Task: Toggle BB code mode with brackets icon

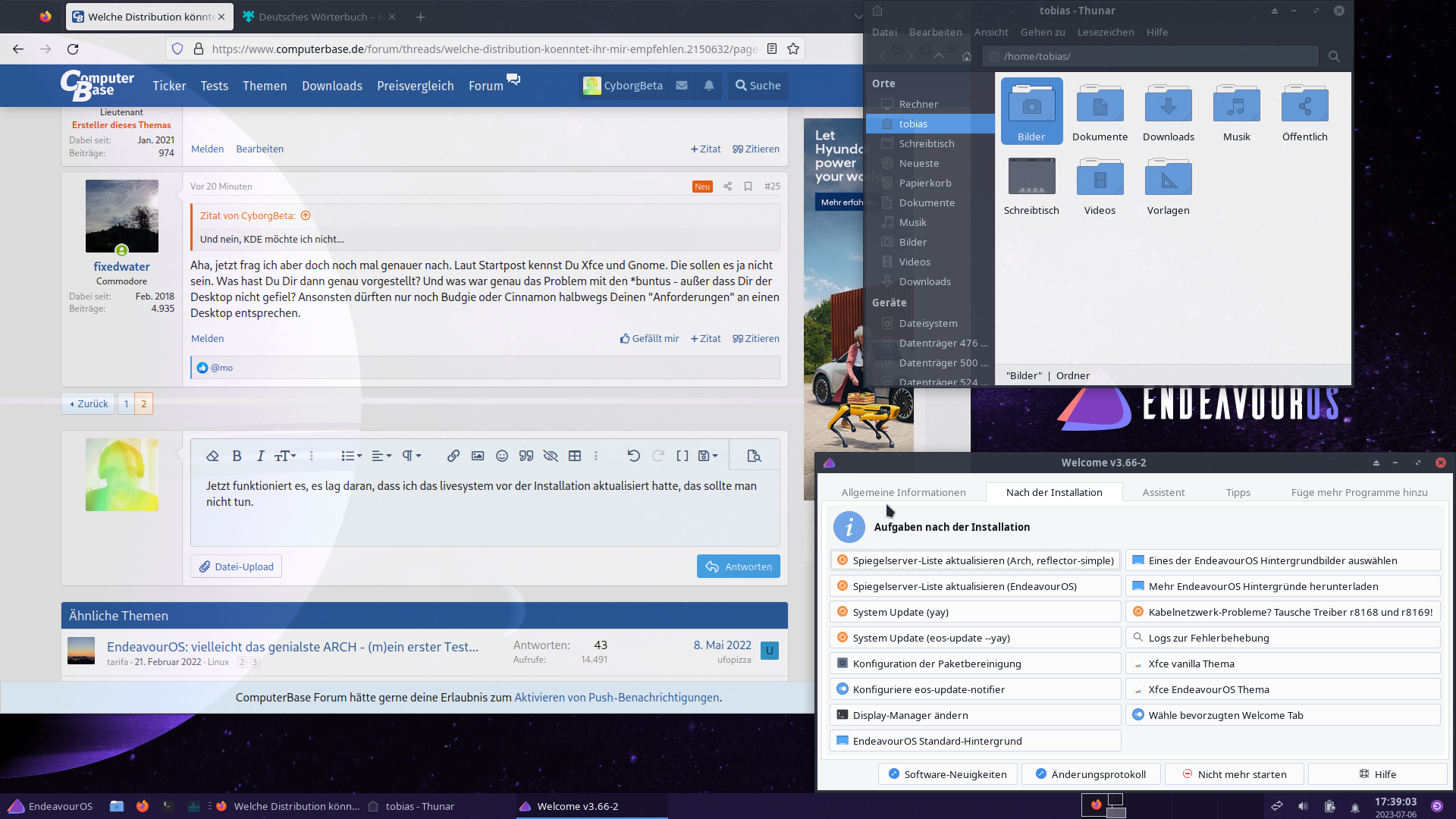Action: coord(682,456)
